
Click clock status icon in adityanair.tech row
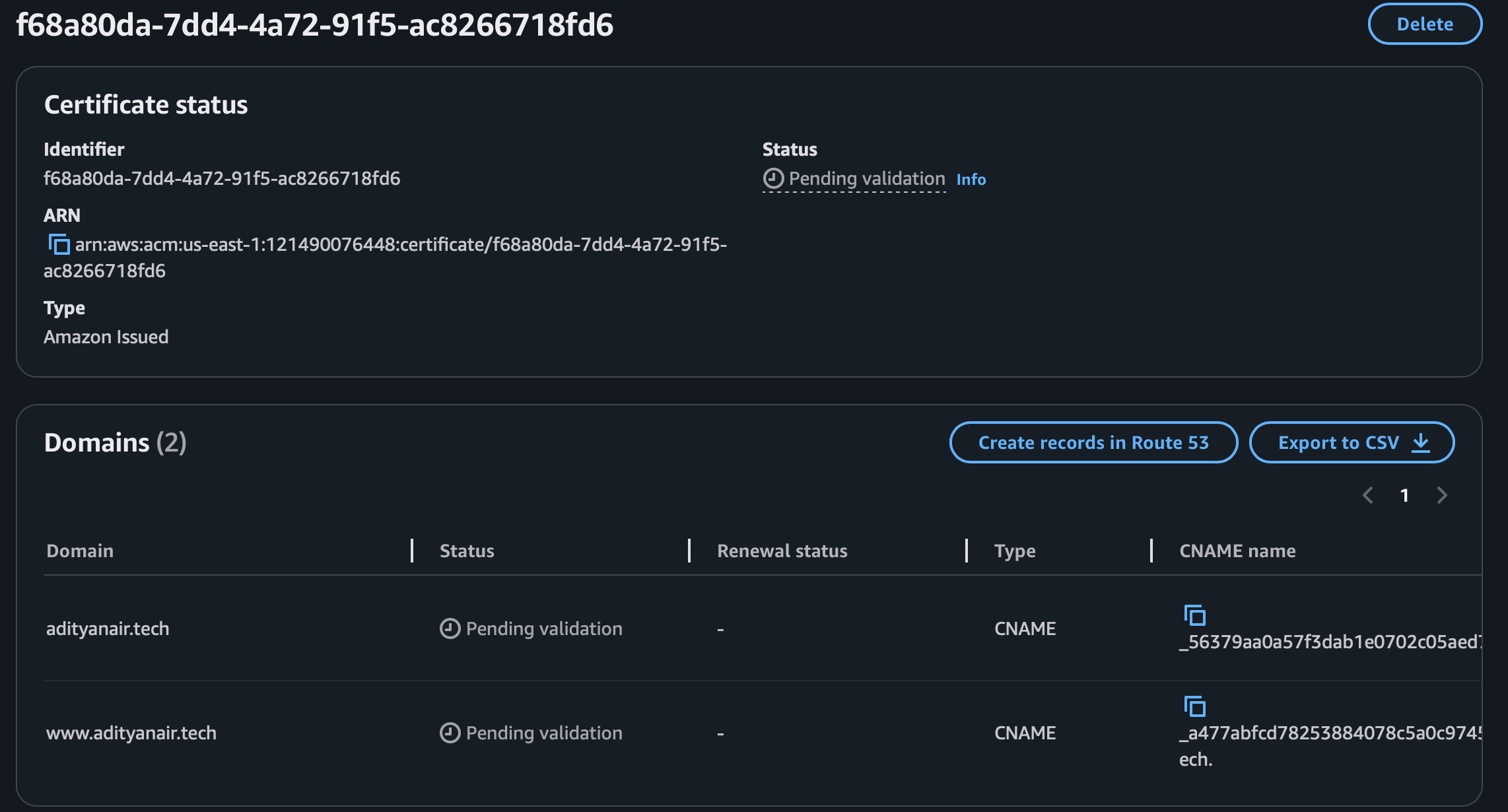[x=450, y=628]
